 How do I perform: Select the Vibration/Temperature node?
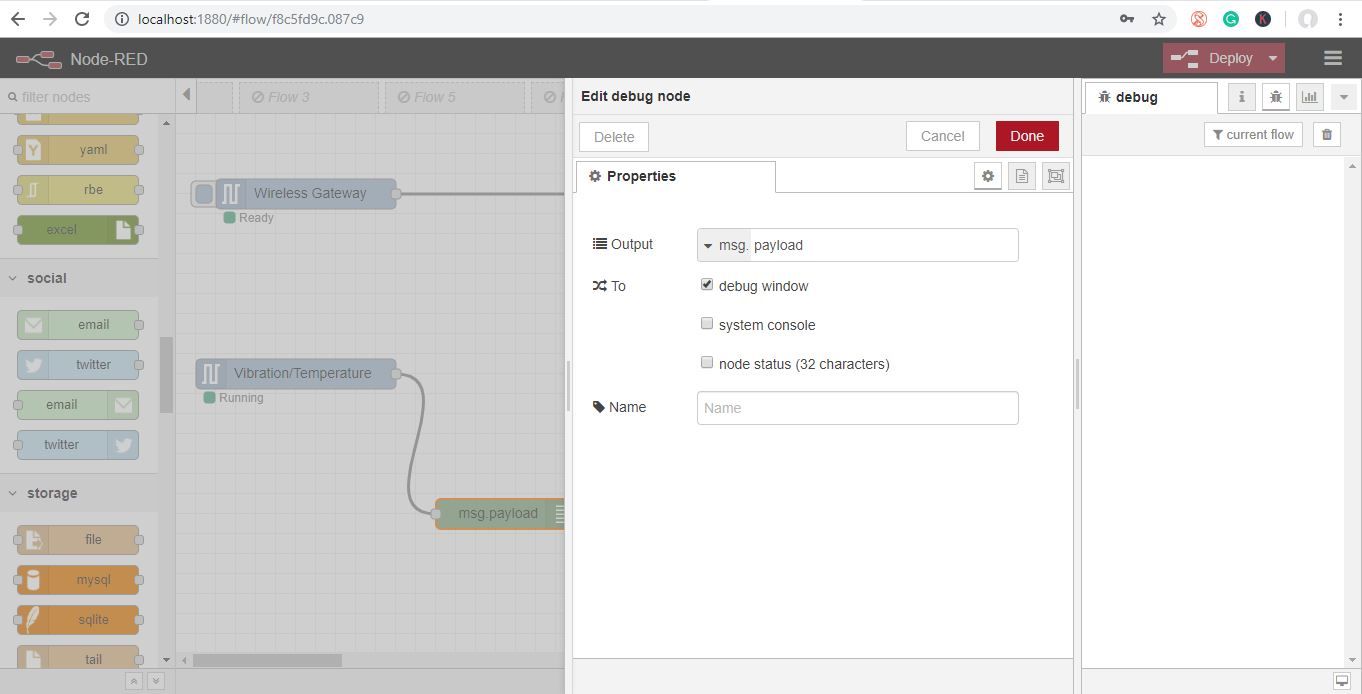296,373
